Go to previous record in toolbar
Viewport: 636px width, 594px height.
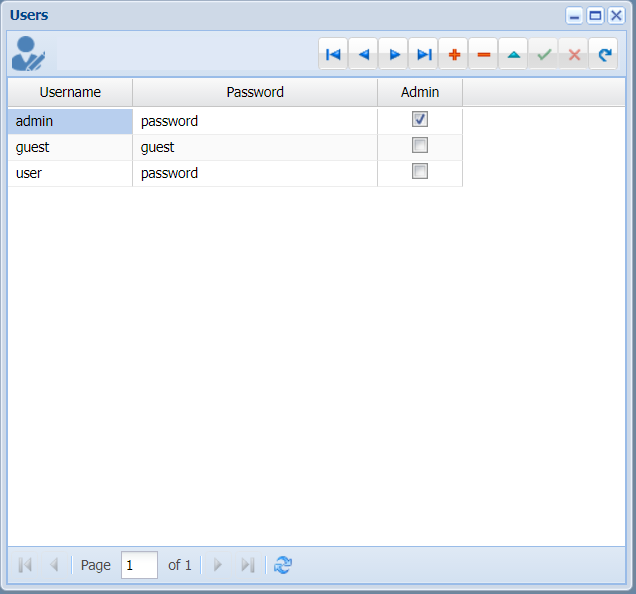pos(363,54)
